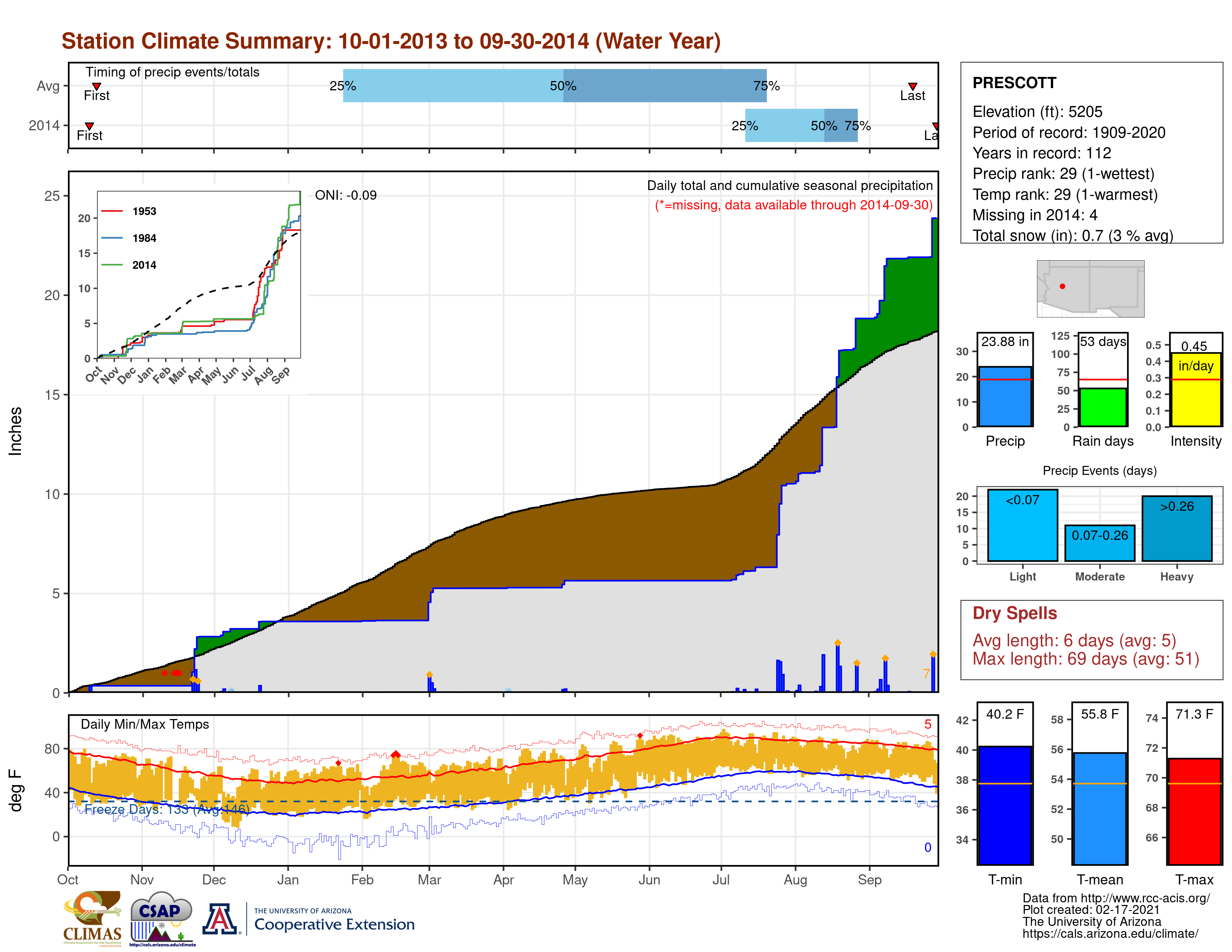
Task: Click the inset cumulative precipitation chart
Action: [x=199, y=275]
